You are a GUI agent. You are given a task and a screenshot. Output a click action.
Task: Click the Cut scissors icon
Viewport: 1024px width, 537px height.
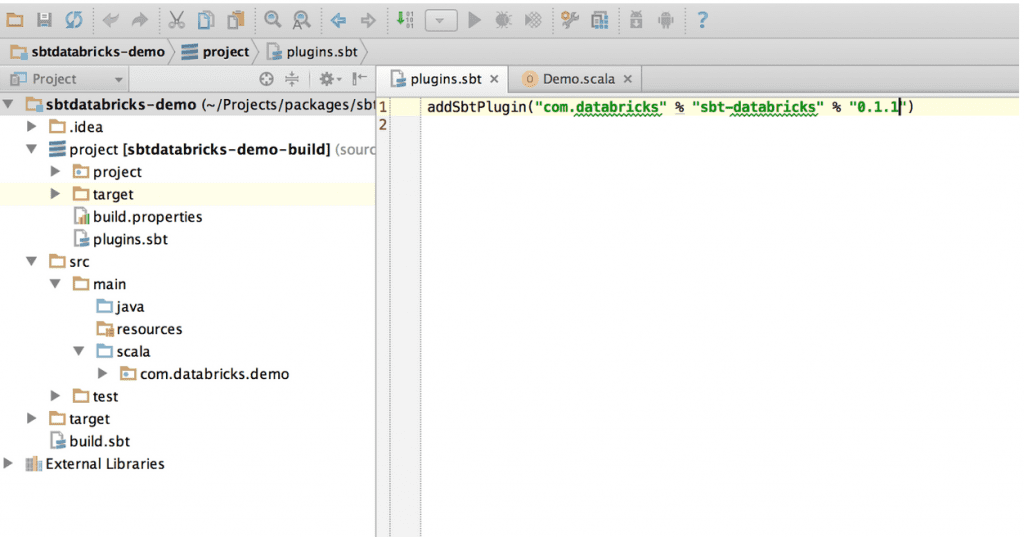pos(176,19)
